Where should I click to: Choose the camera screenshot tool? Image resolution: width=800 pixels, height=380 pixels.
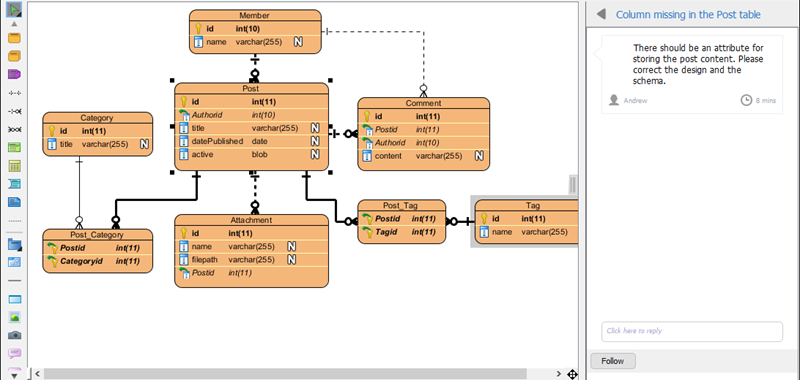tap(15, 335)
